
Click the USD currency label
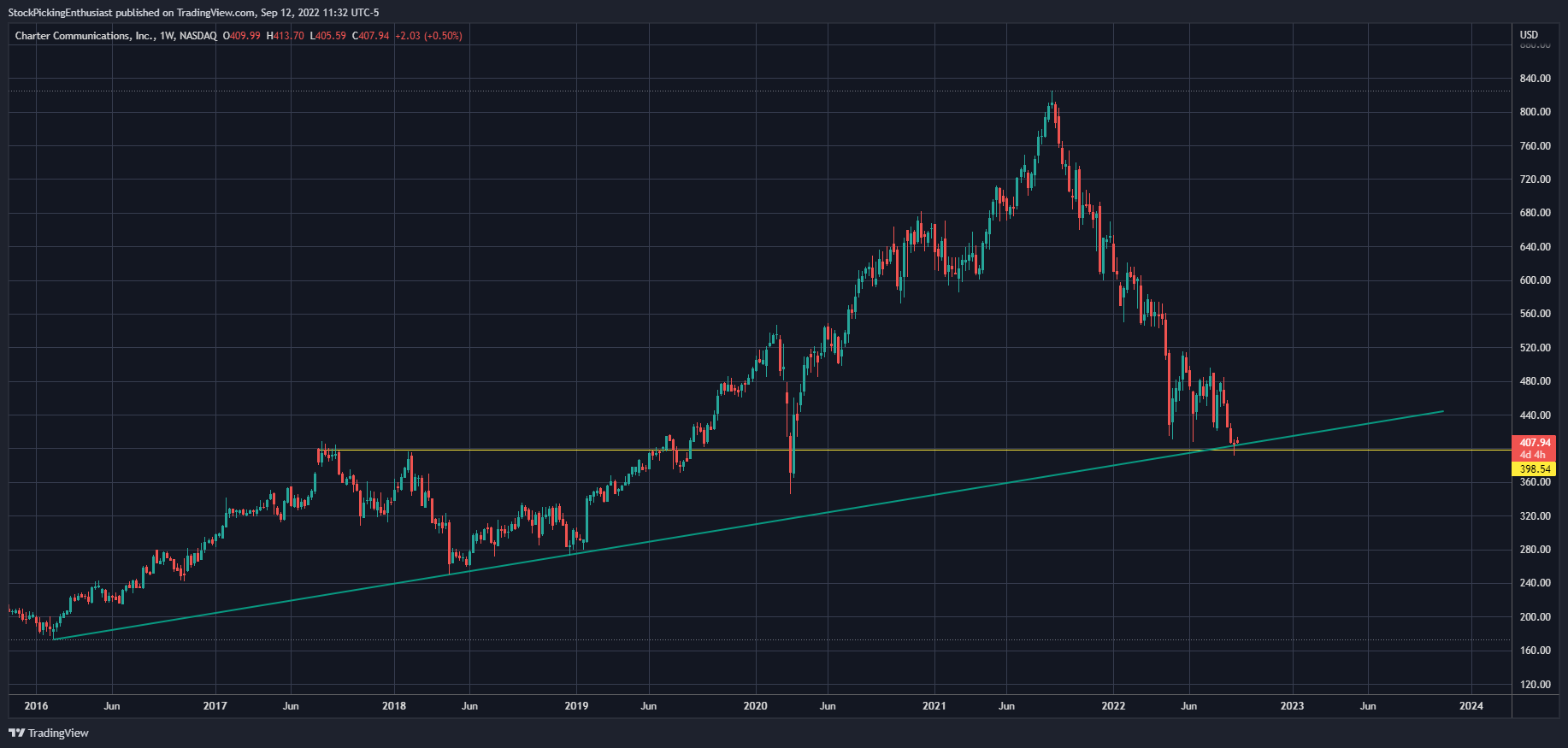coord(1529,35)
